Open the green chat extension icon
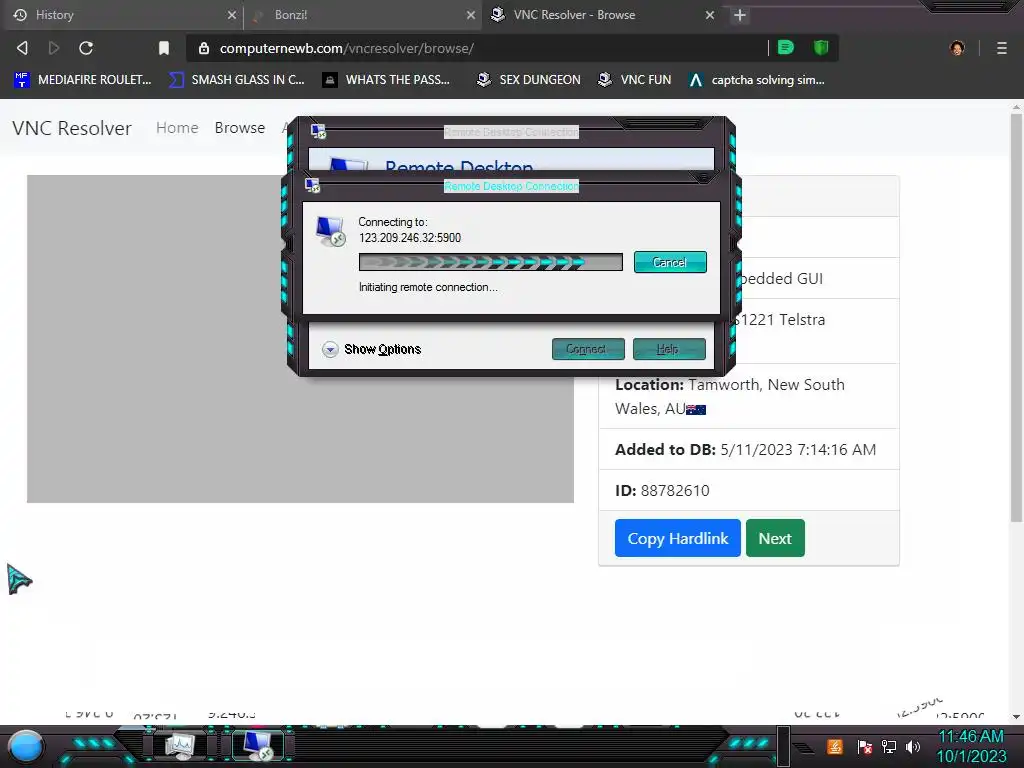The width and height of the screenshot is (1024, 768). pyautogui.click(x=786, y=47)
